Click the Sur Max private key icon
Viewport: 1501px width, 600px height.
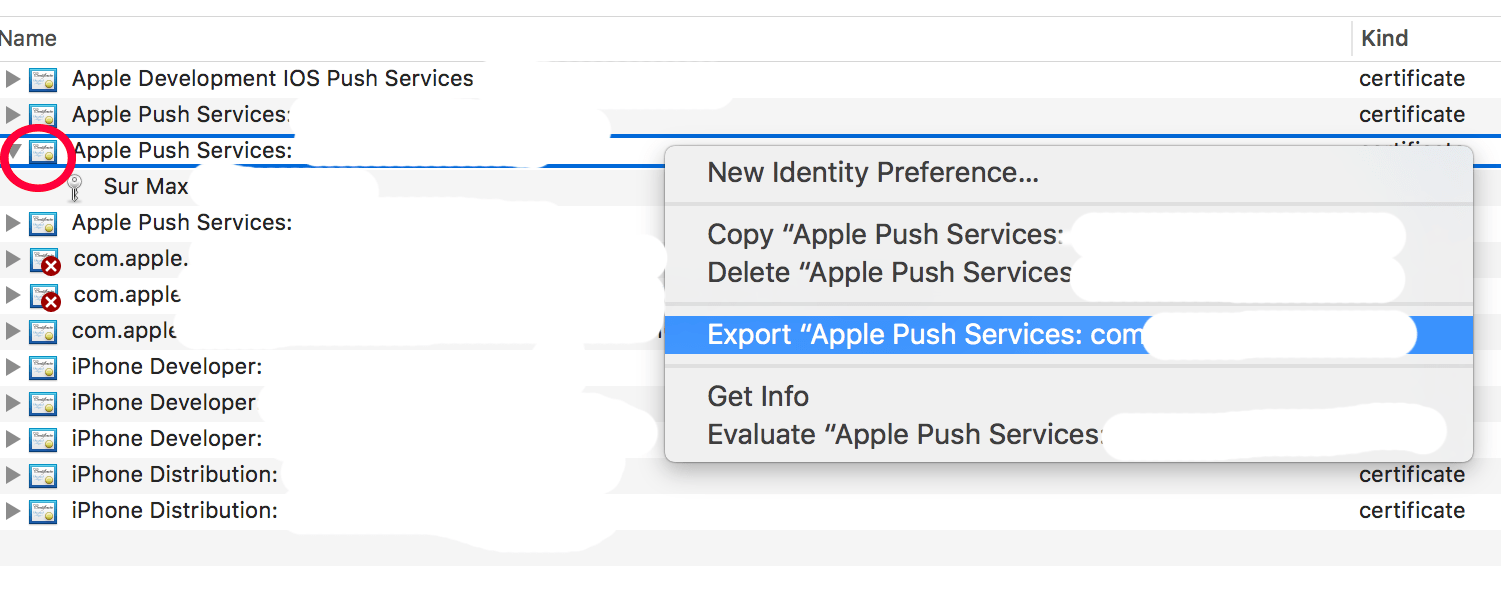coord(74,187)
